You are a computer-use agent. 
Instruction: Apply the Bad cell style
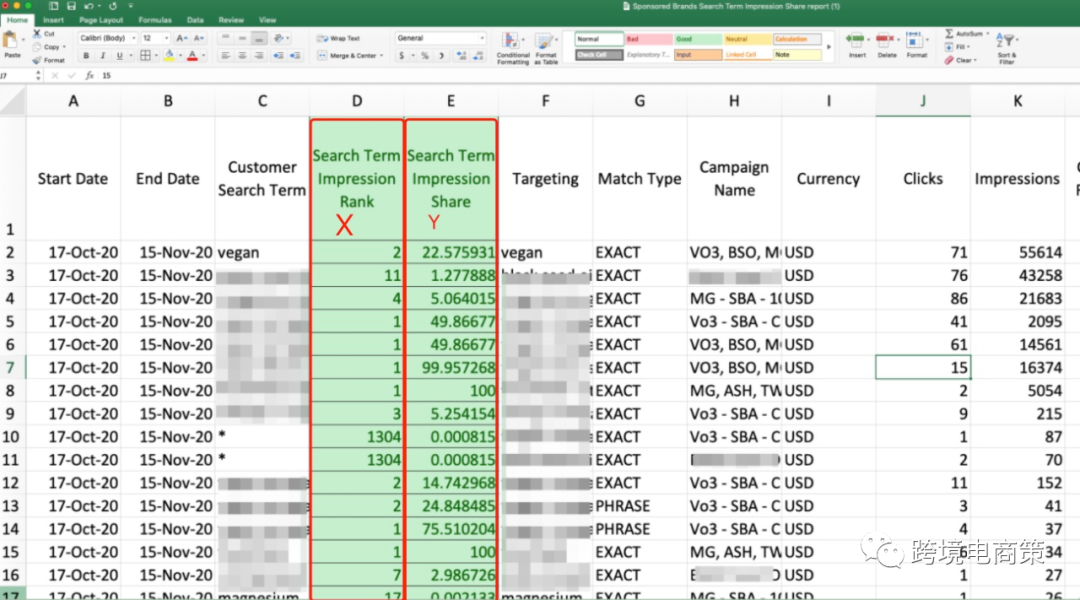click(647, 39)
